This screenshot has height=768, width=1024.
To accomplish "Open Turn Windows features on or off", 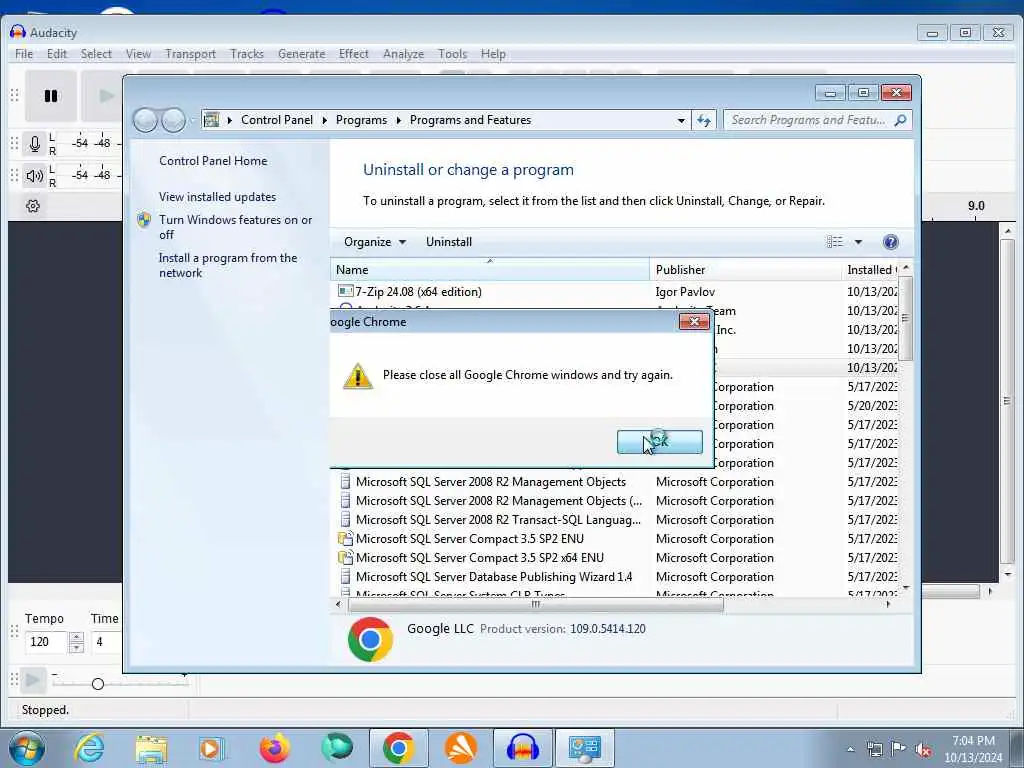I will tap(235, 227).
